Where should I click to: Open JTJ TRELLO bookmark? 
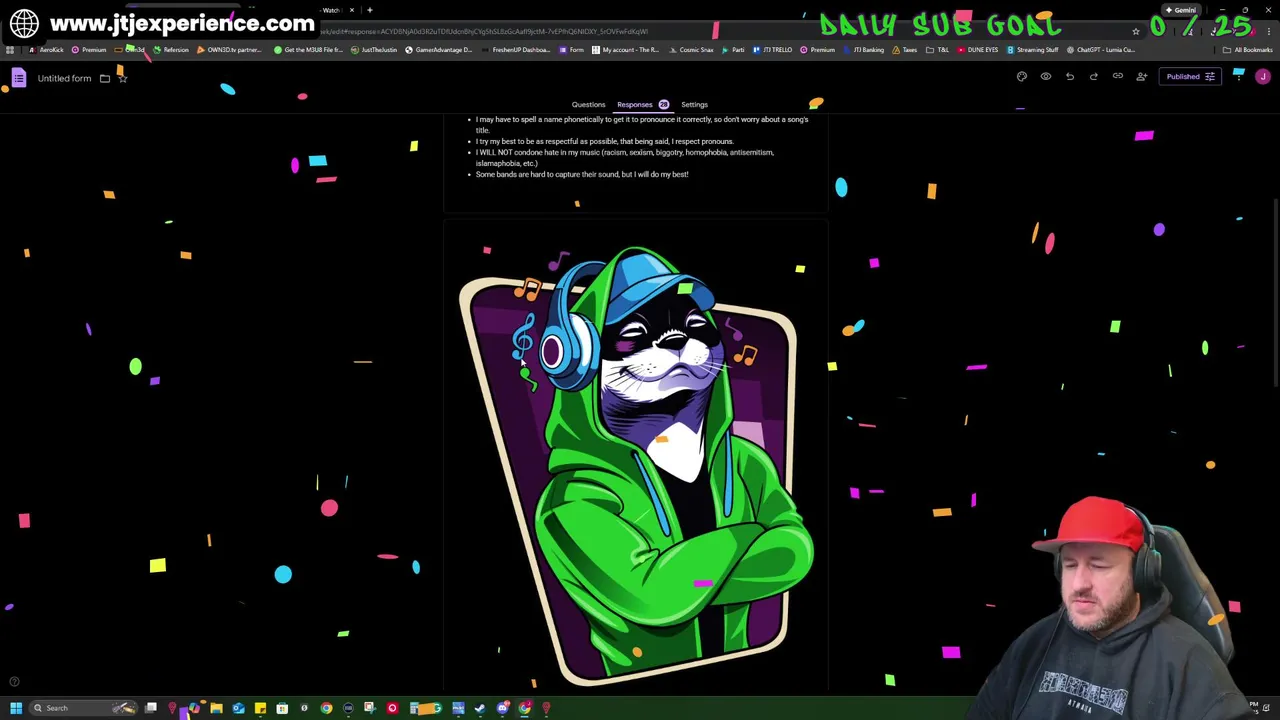(774, 50)
